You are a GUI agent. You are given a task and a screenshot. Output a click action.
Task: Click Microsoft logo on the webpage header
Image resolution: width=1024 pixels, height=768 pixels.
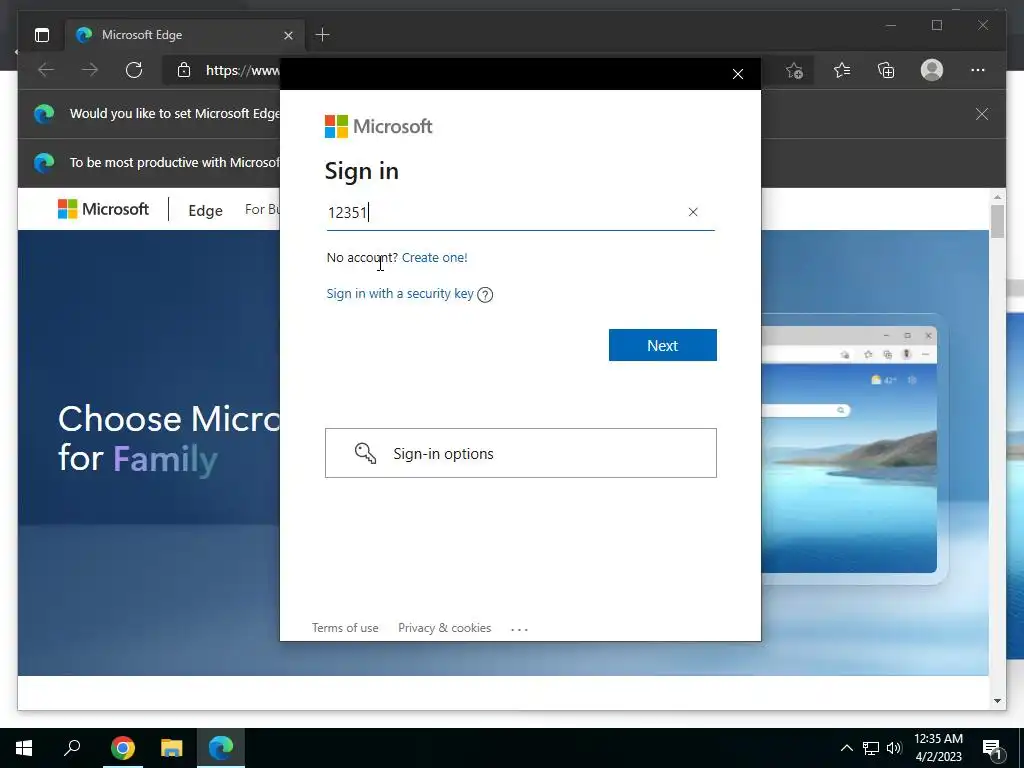pyautogui.click(x=103, y=209)
